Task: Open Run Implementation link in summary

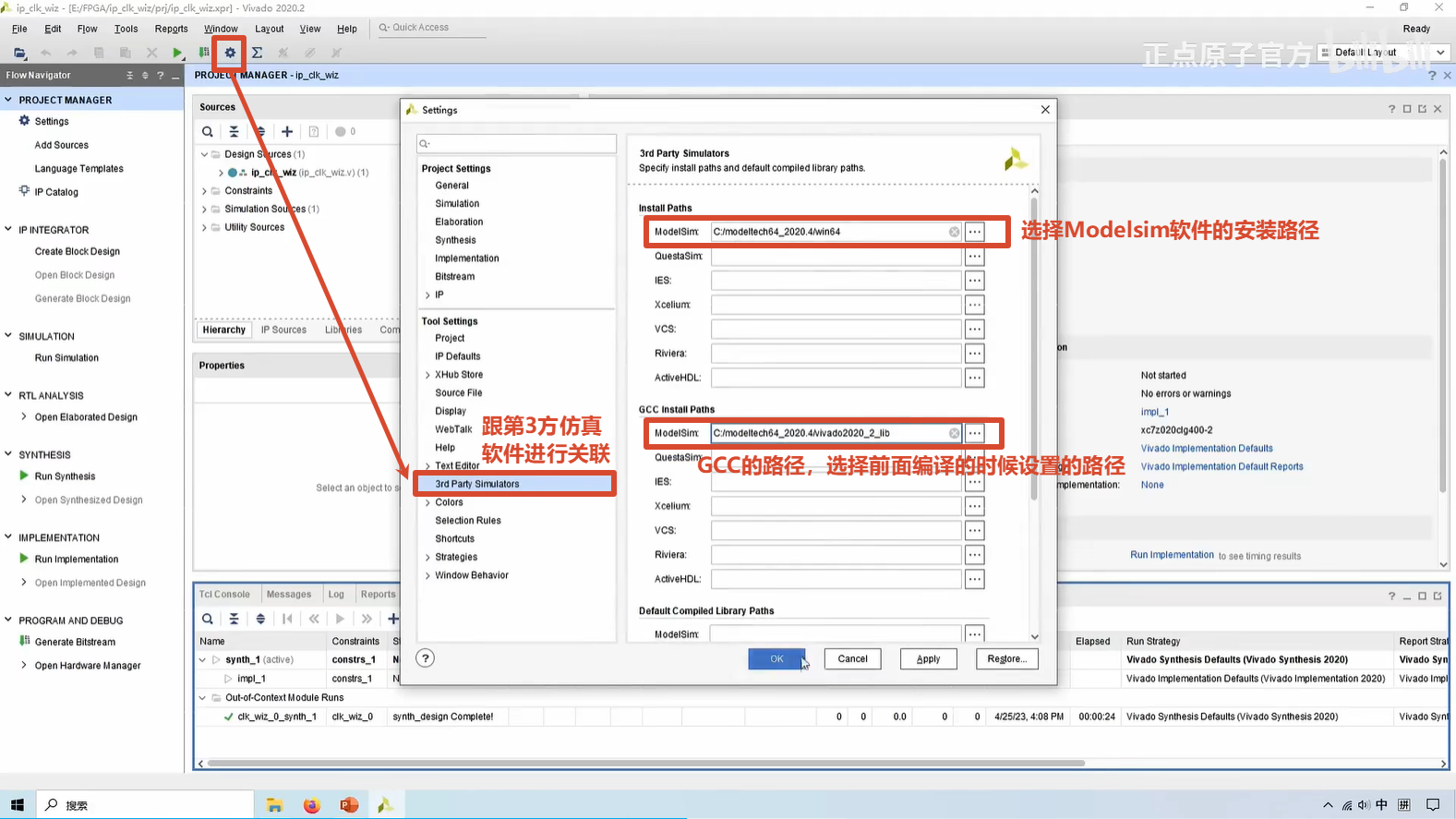Action: pyautogui.click(x=1172, y=555)
